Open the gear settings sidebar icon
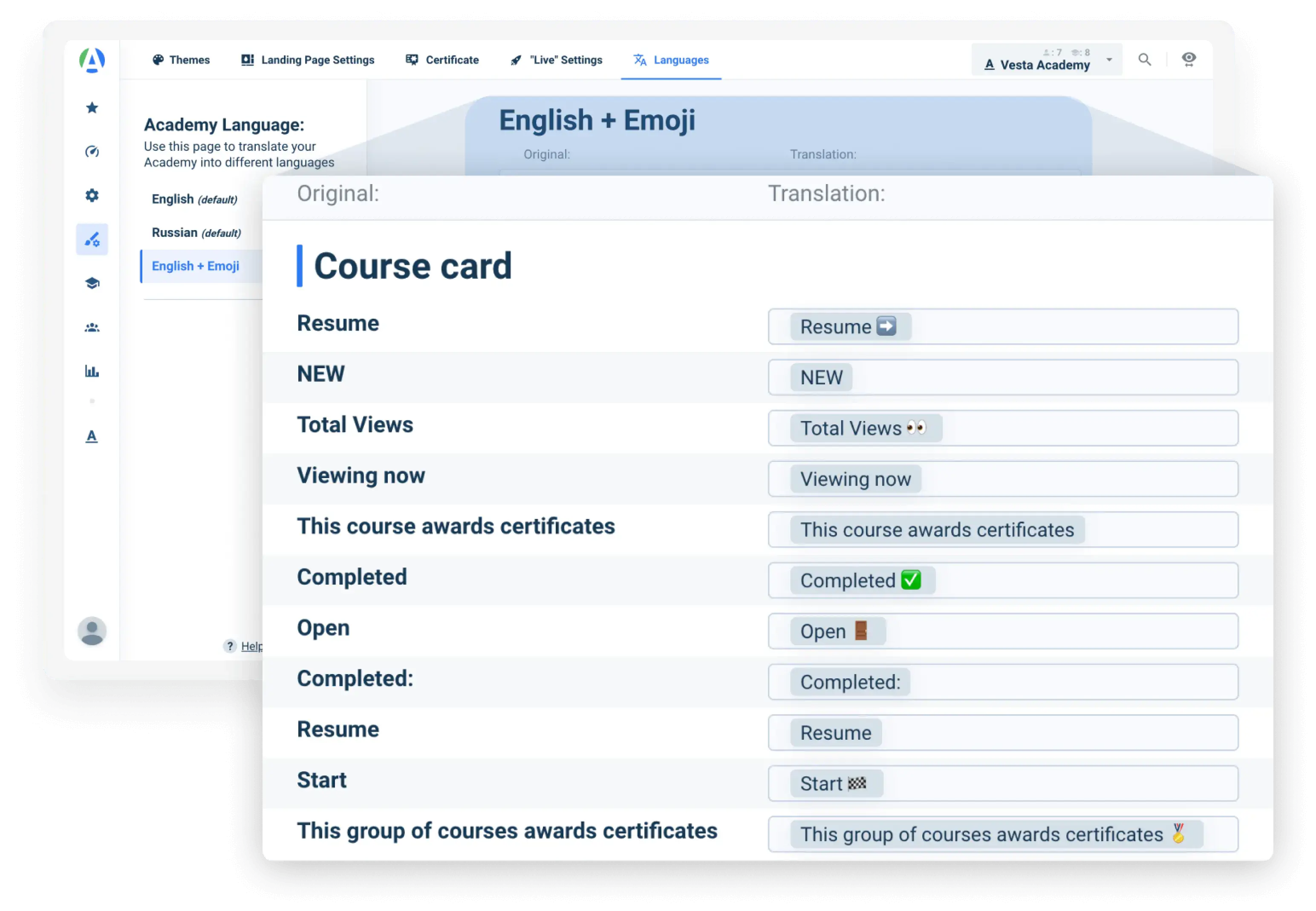The height and width of the screenshot is (911, 1316). tap(92, 195)
